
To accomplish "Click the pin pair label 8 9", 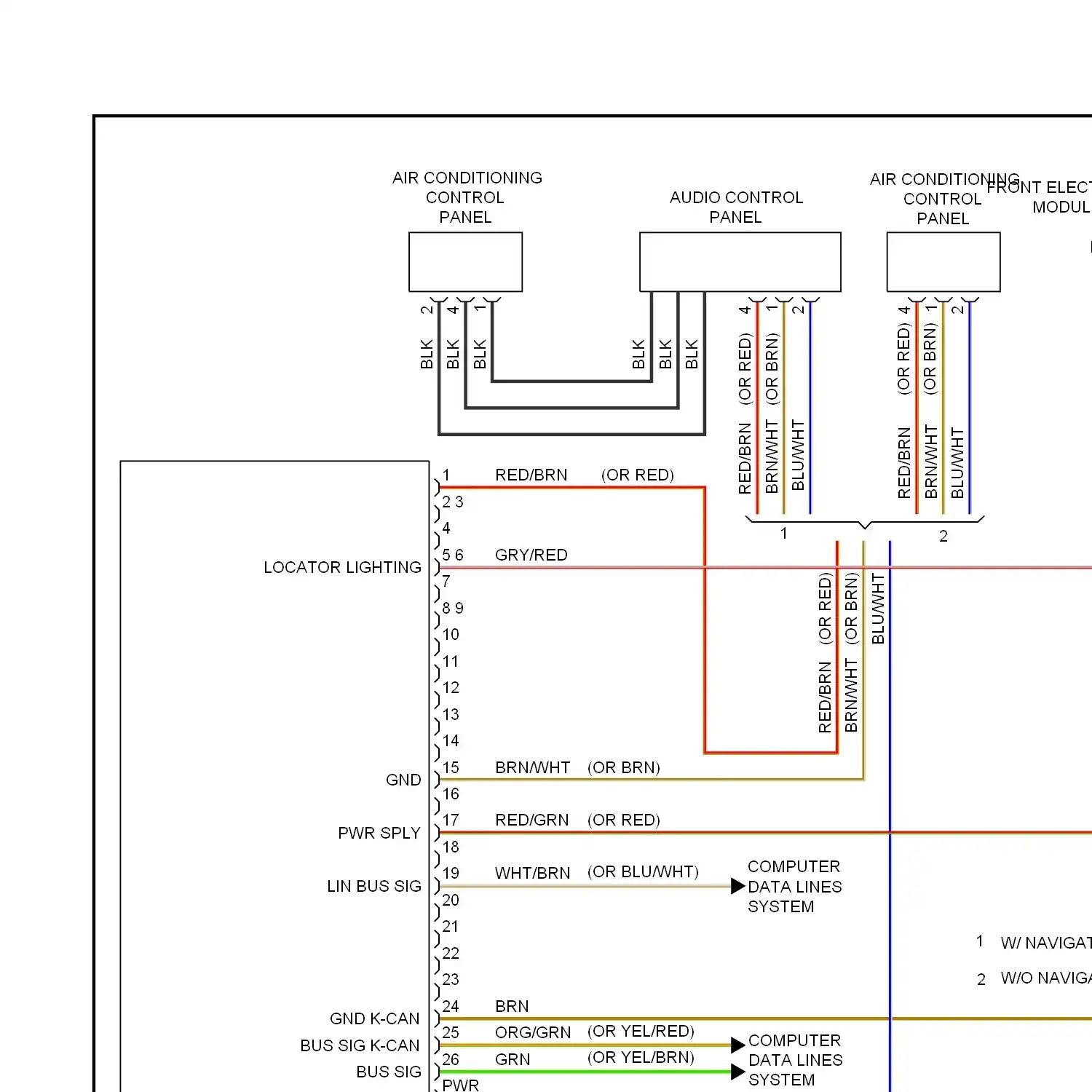I will (453, 608).
